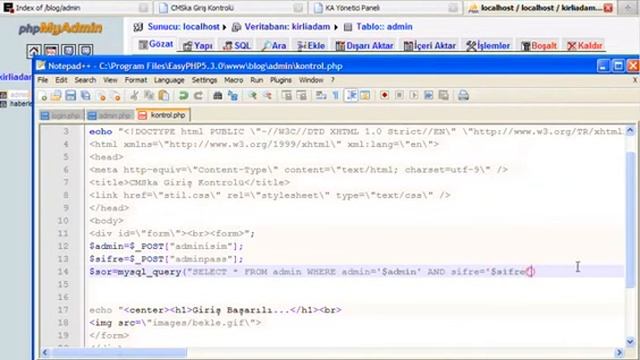The width and height of the screenshot is (640, 360).
Task: Print the document with the printer icon
Action: click(463, 96)
